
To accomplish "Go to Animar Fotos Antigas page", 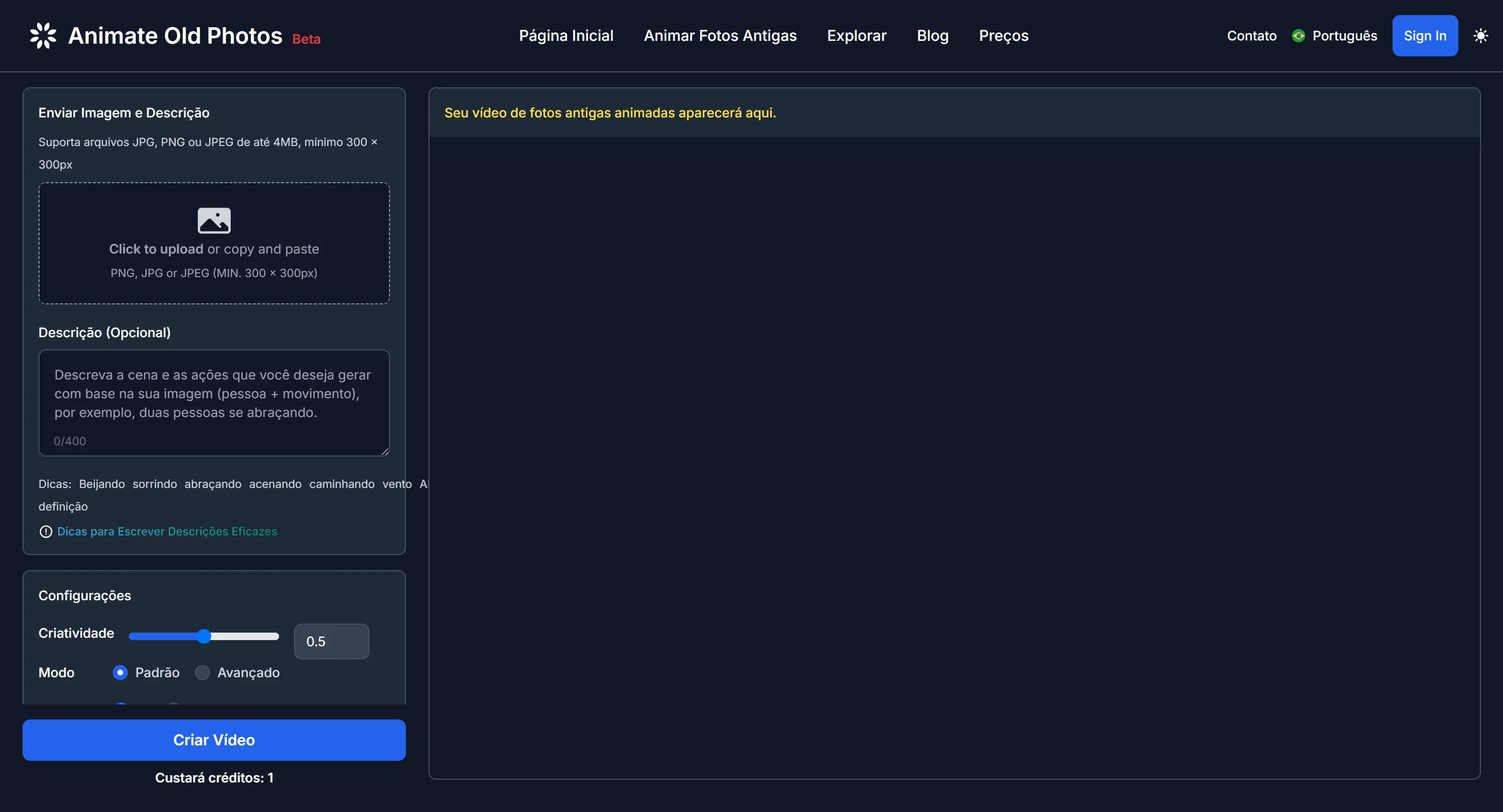I will 720,36.
